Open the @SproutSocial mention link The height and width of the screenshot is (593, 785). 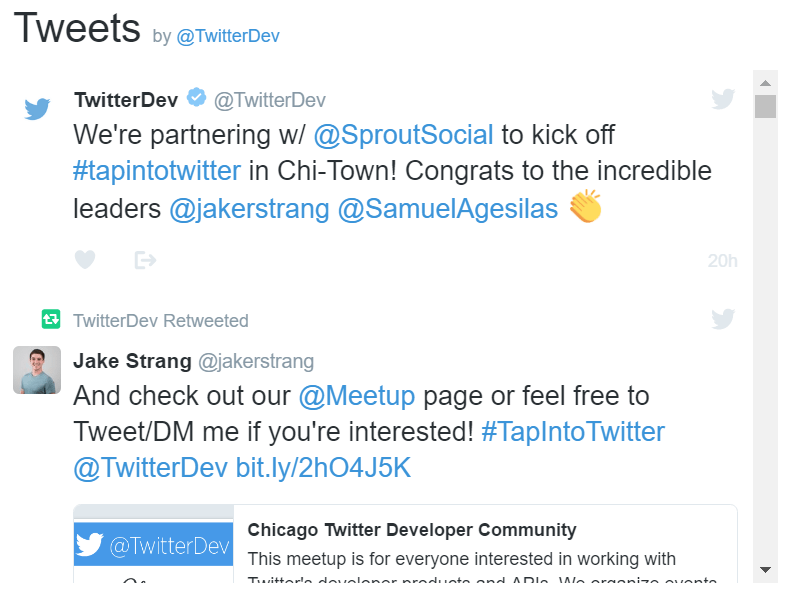click(404, 135)
